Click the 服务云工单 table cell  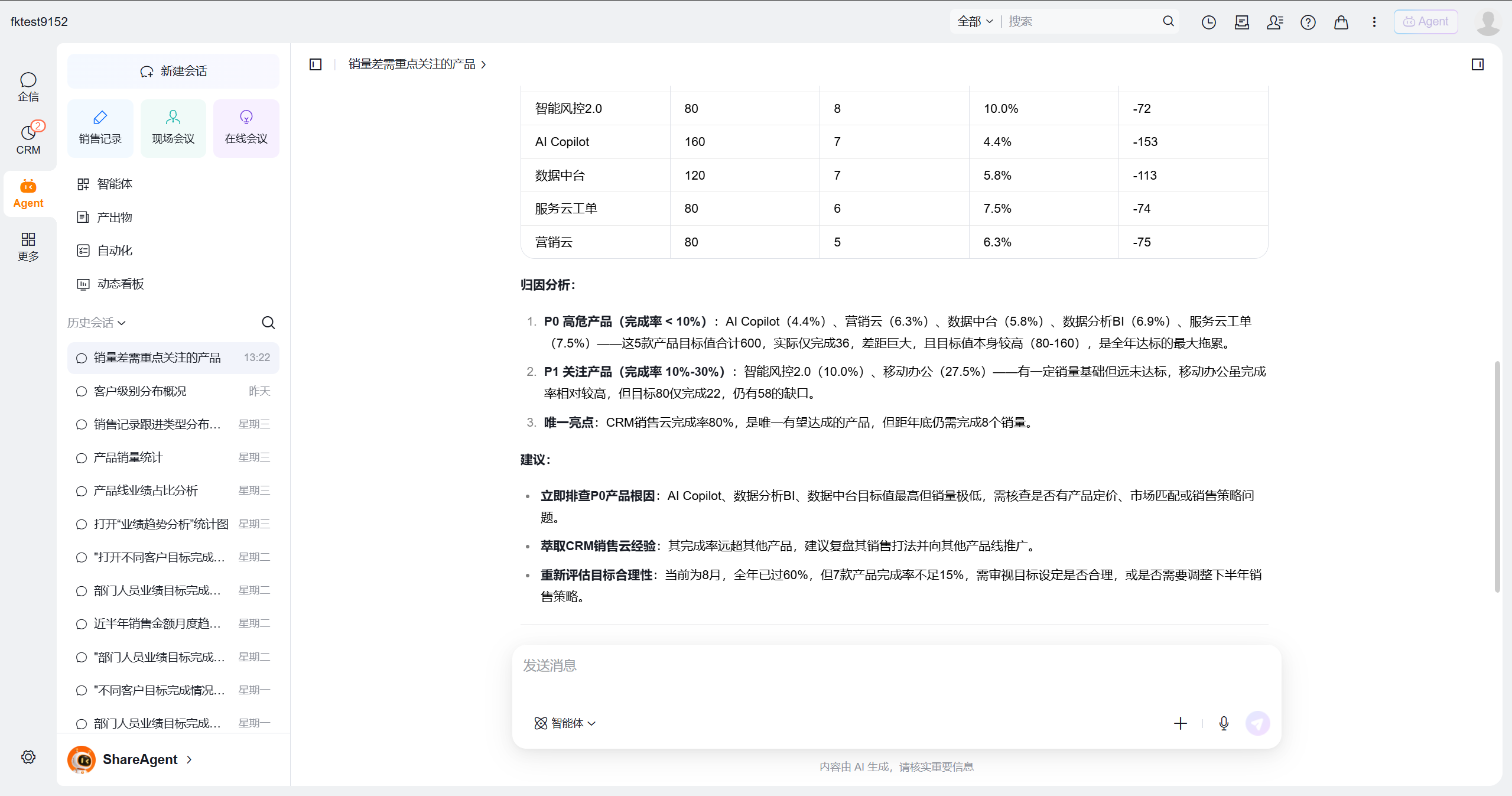click(595, 209)
